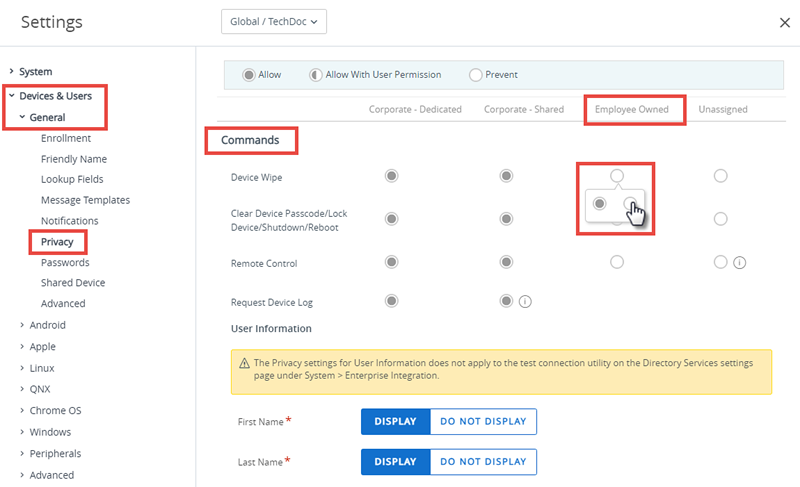
Task: Click the Corporate - Dedicated column header
Action: (x=415, y=109)
